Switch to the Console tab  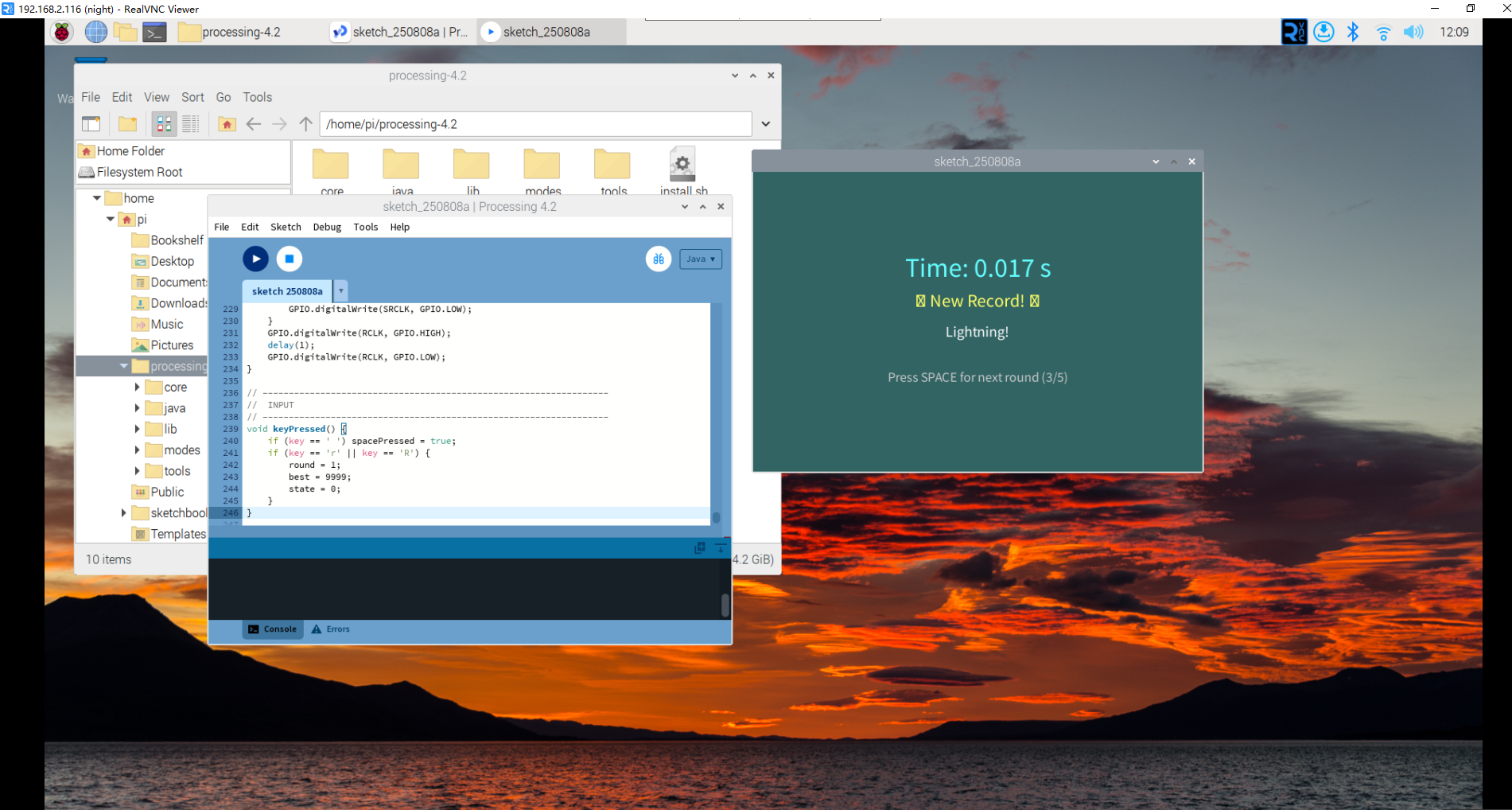pos(273,629)
